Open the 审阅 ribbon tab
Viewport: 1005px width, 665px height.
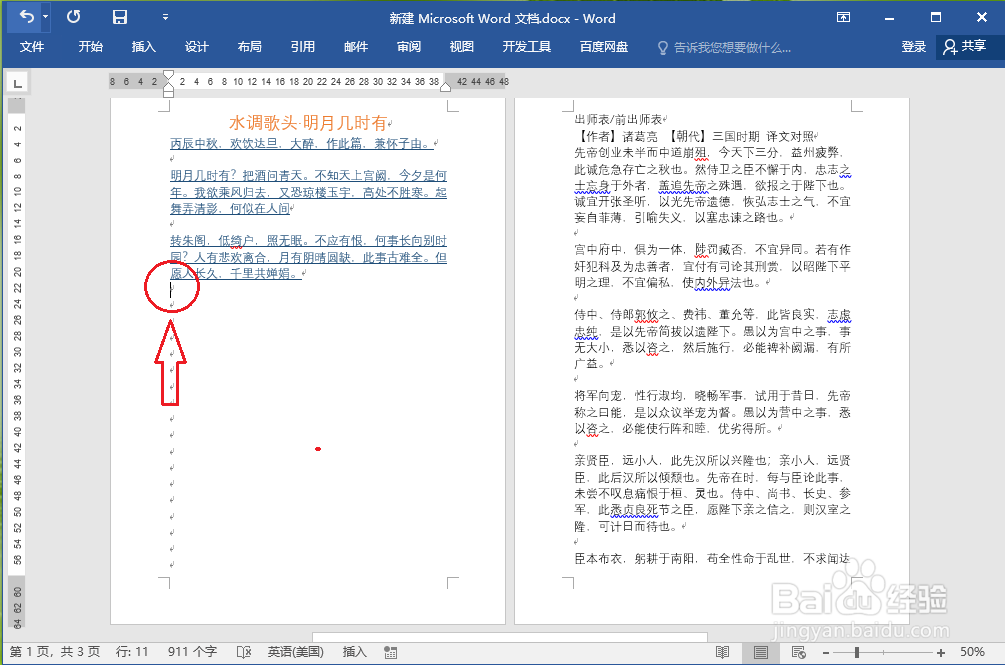pos(408,46)
